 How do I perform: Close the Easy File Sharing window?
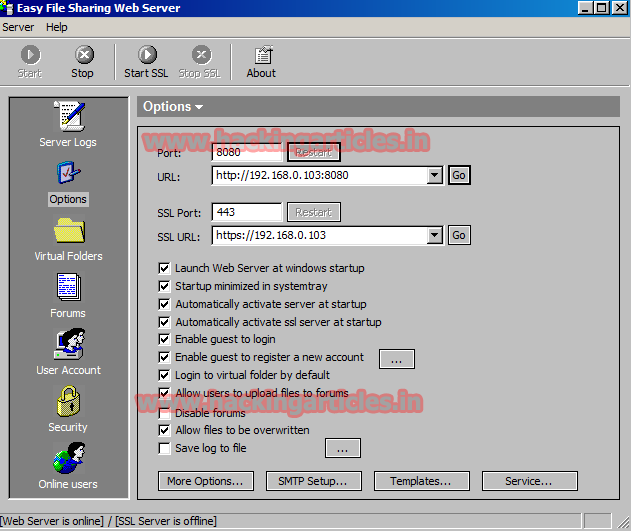619,8
